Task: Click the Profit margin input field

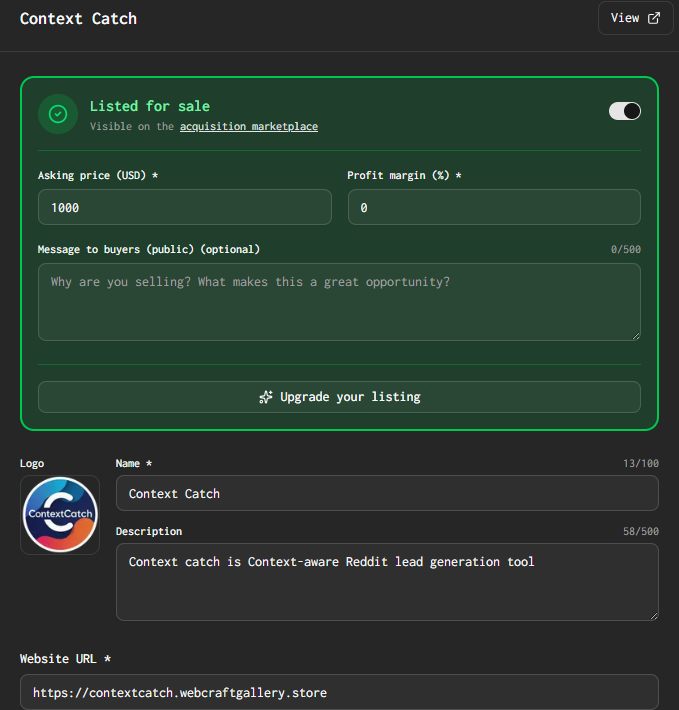Action: point(494,207)
